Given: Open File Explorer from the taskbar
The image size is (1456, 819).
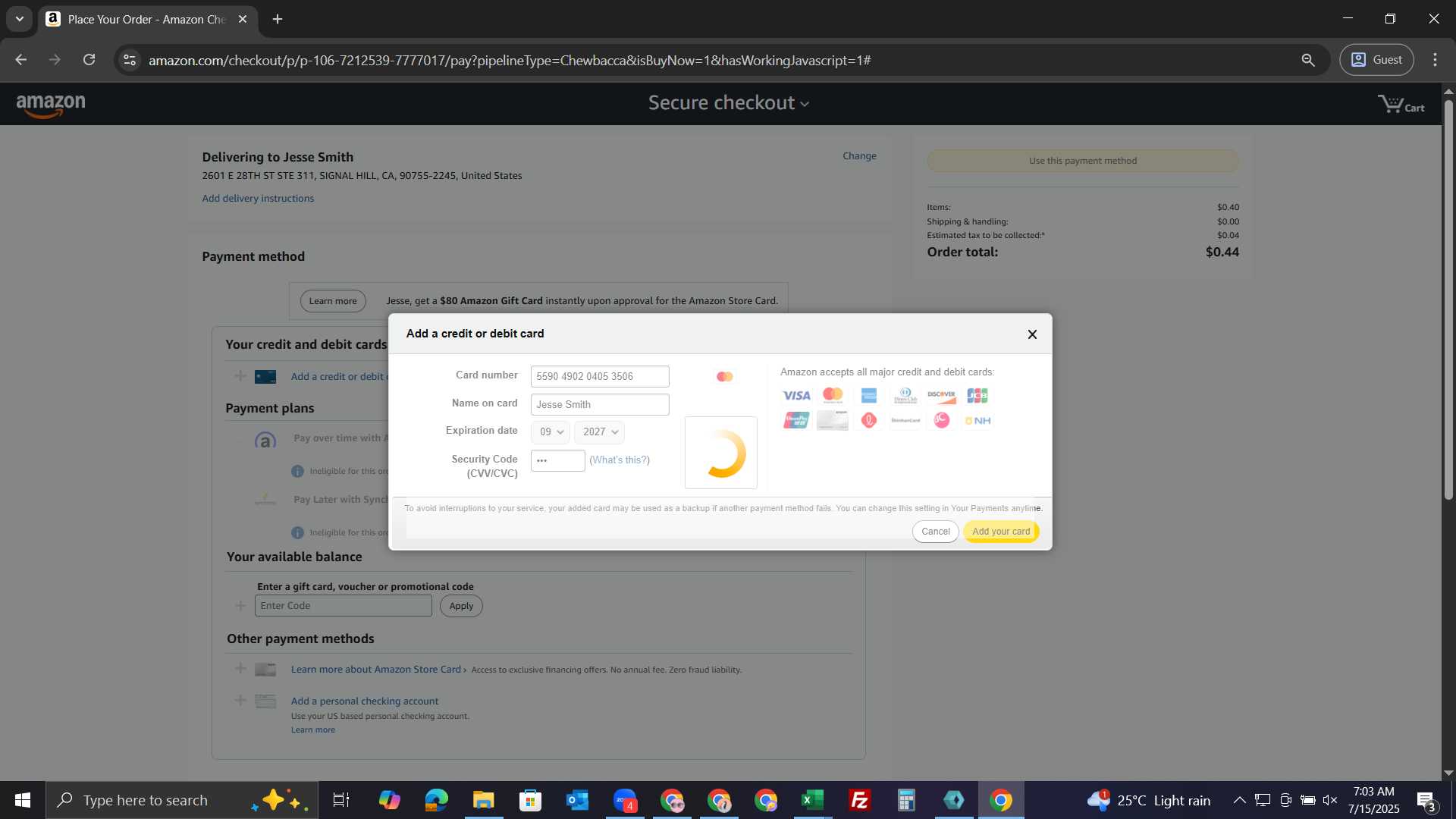Looking at the screenshot, I should coord(484,800).
